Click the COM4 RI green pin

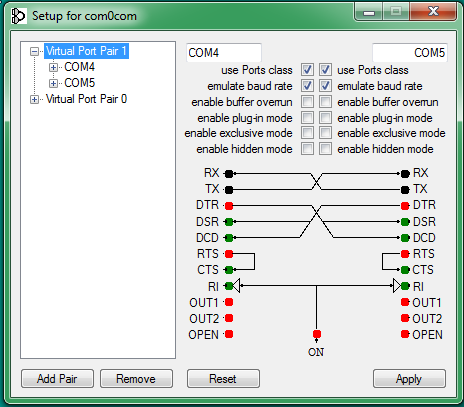229,286
